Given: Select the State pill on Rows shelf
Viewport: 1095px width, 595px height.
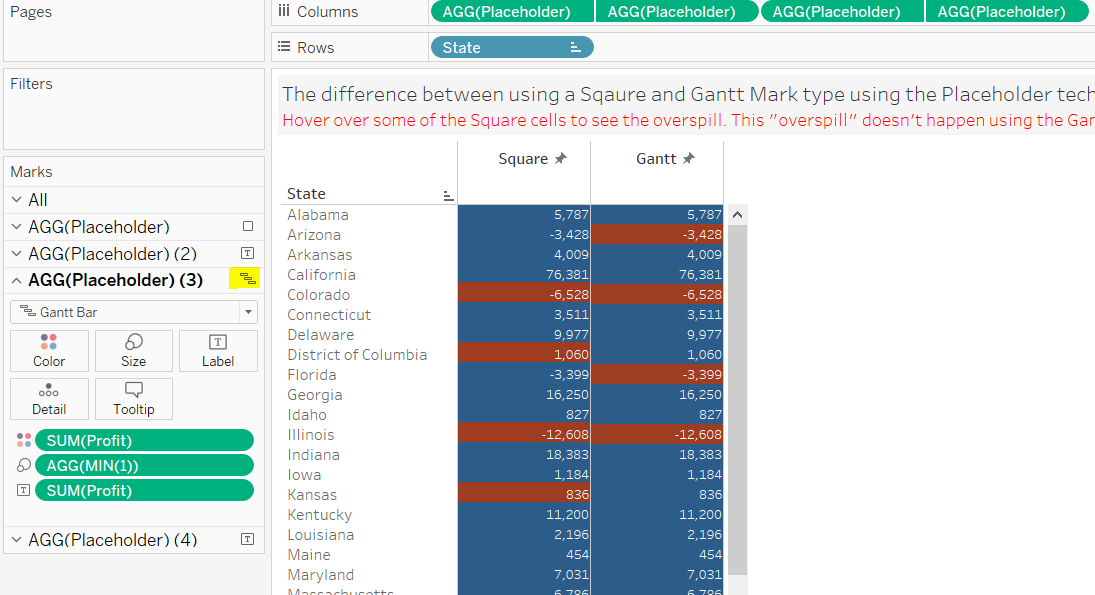Looking at the screenshot, I should point(512,47).
